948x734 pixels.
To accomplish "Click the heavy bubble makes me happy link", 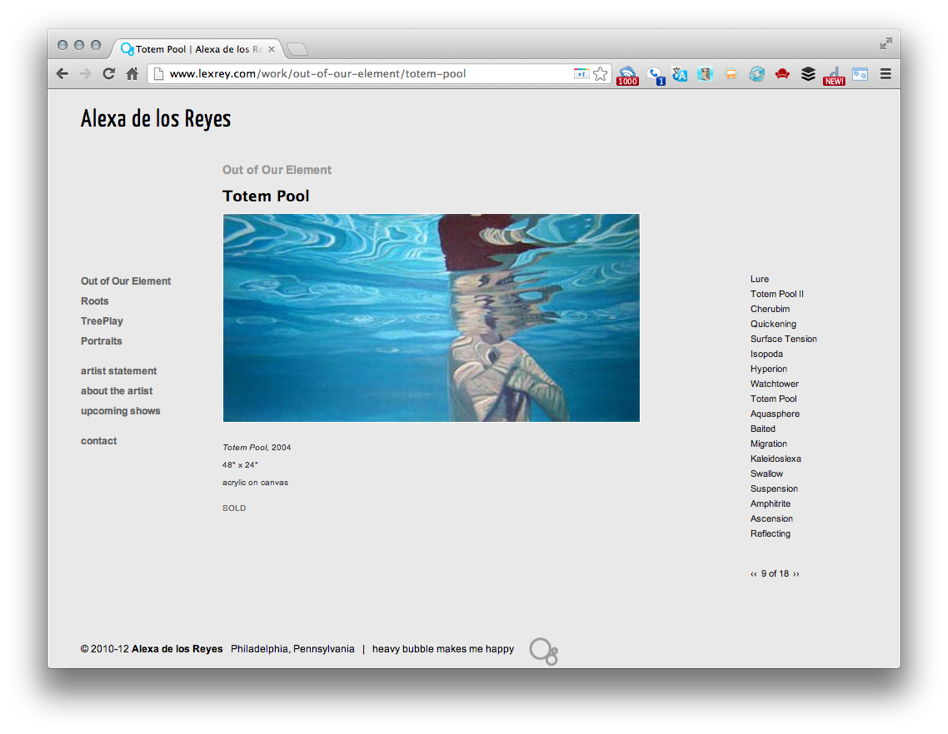I will [443, 649].
